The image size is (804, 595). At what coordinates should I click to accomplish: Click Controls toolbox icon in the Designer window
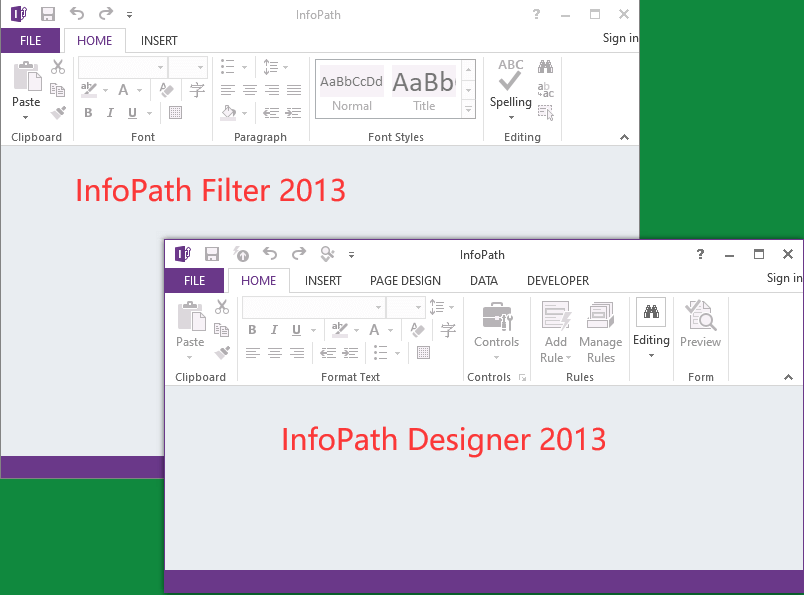point(497,315)
